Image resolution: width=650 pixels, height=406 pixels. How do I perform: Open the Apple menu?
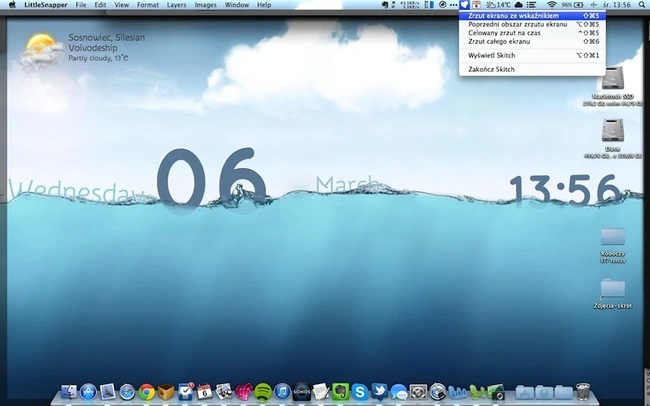(x=12, y=5)
